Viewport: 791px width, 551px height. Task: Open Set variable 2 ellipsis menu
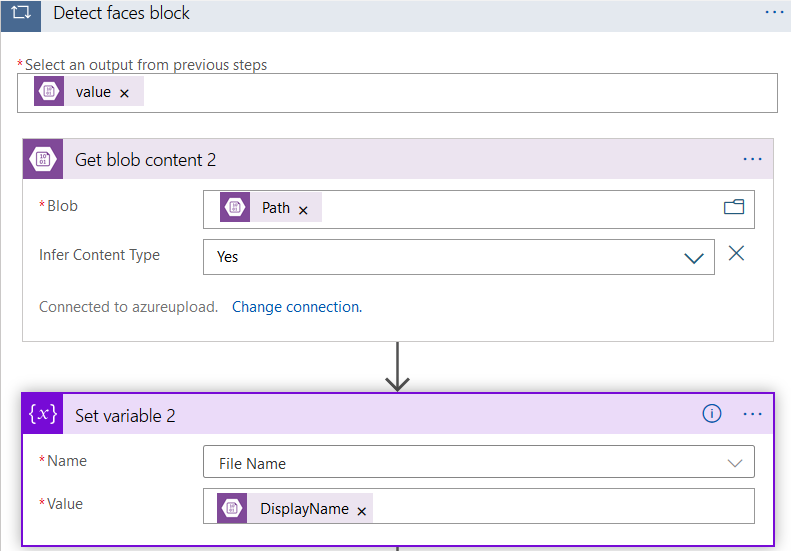(752, 414)
